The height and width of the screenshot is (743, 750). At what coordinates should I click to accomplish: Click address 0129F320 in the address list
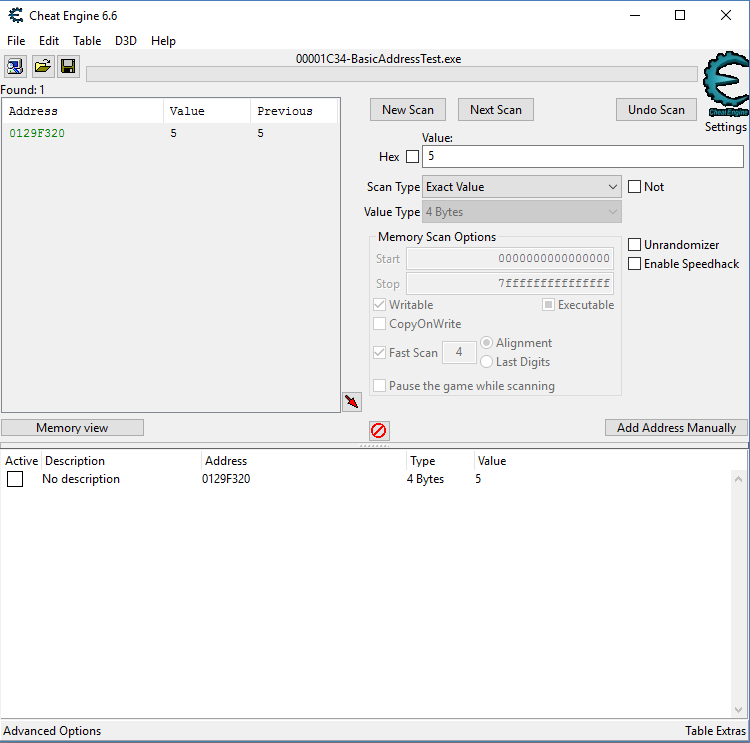click(226, 479)
